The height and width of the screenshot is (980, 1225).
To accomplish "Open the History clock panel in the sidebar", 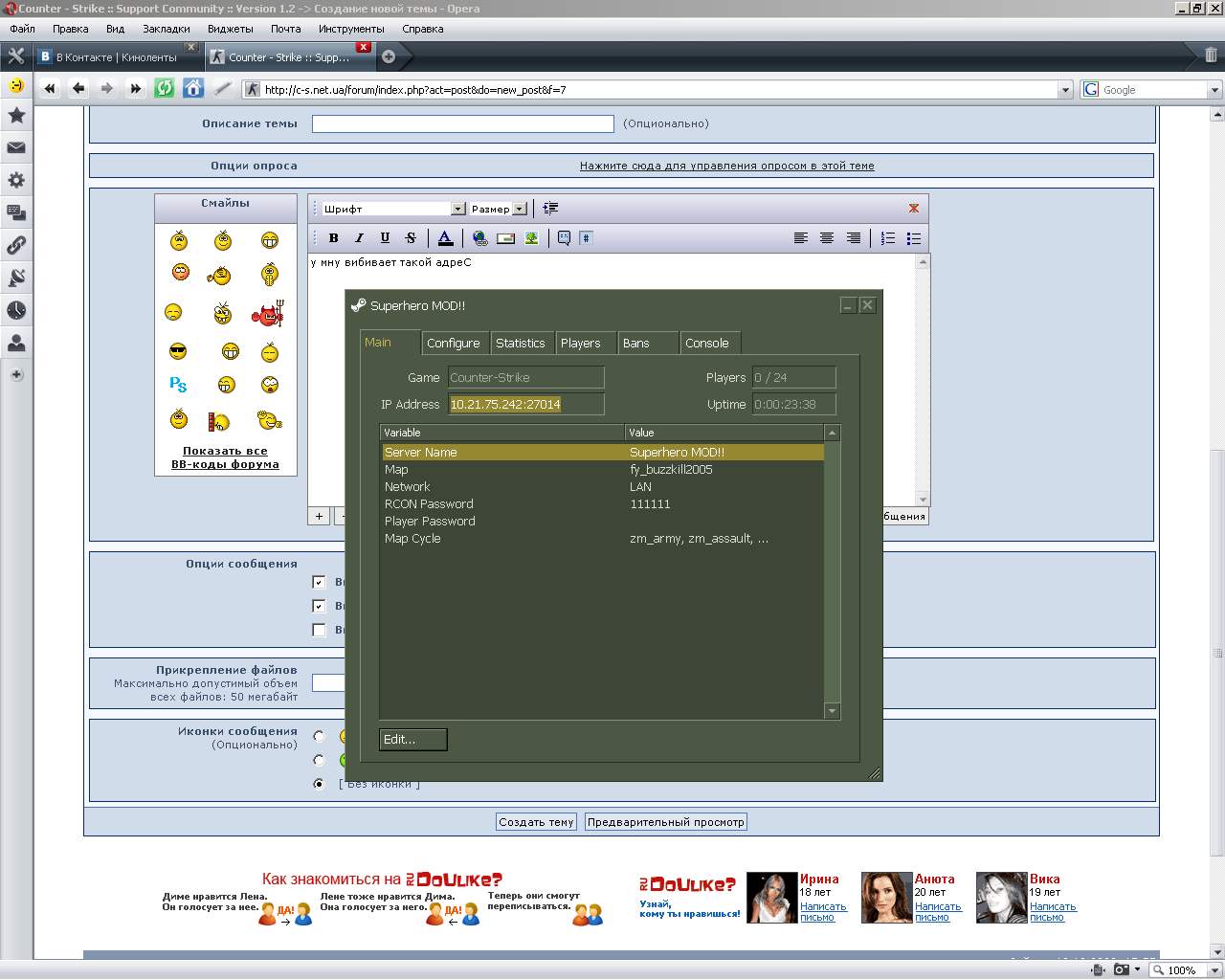I will 16,310.
